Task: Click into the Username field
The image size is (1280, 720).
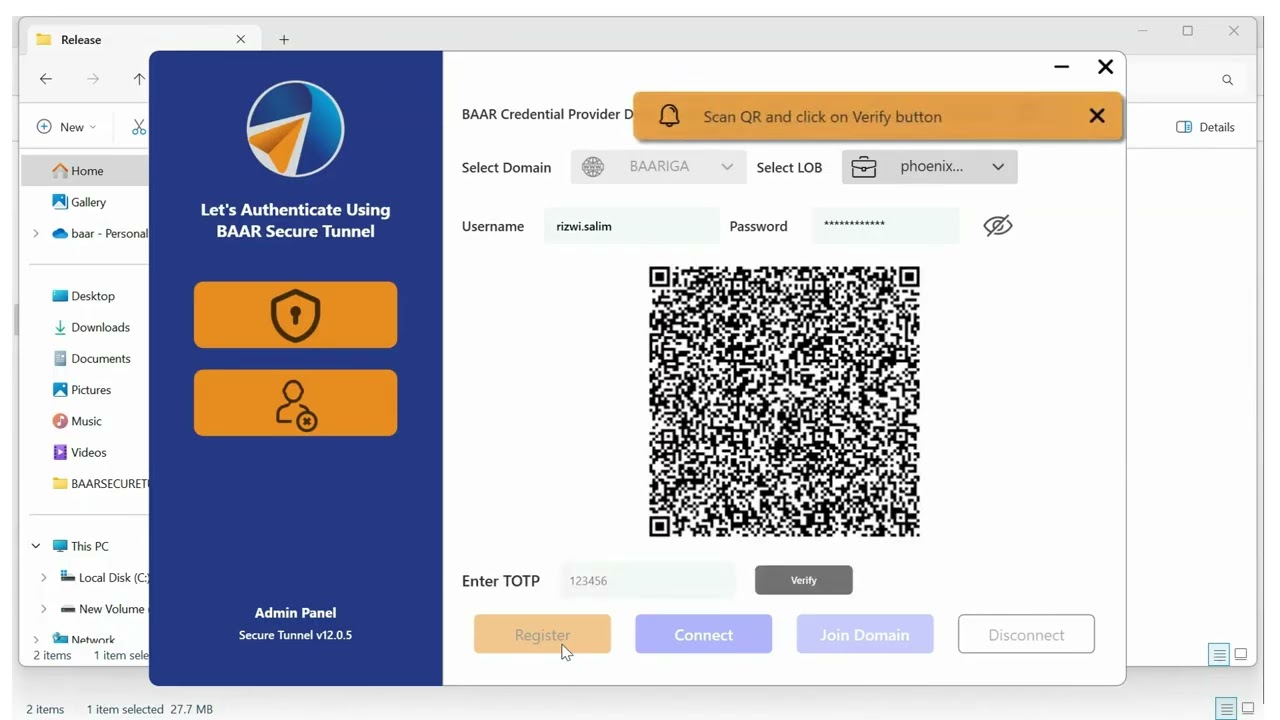Action: pyautogui.click(x=631, y=226)
